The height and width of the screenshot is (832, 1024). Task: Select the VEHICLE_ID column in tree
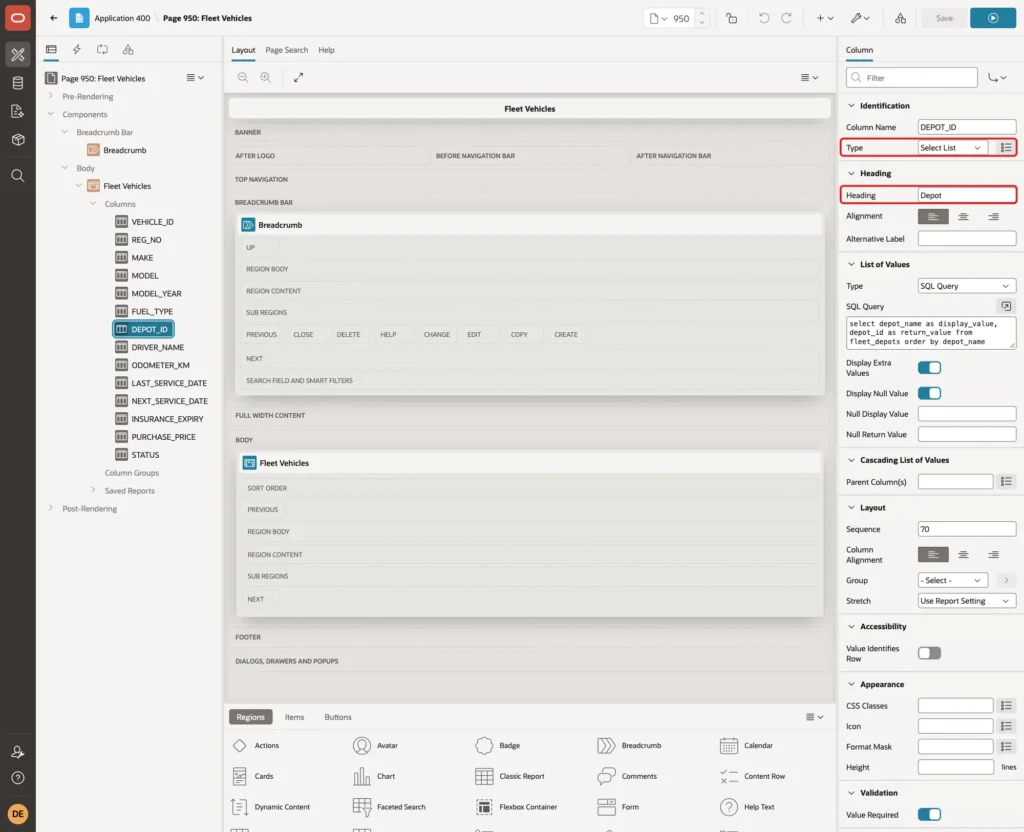click(152, 222)
